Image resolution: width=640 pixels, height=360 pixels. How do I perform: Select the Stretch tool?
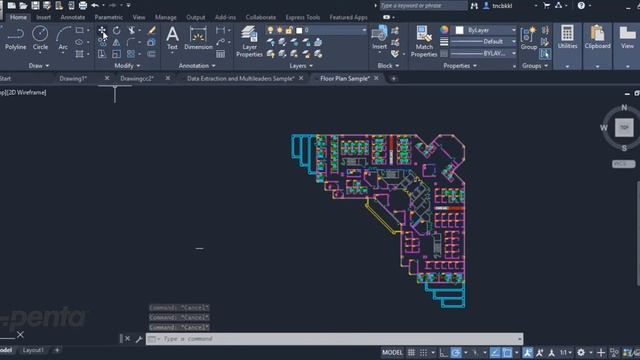[x=102, y=54]
